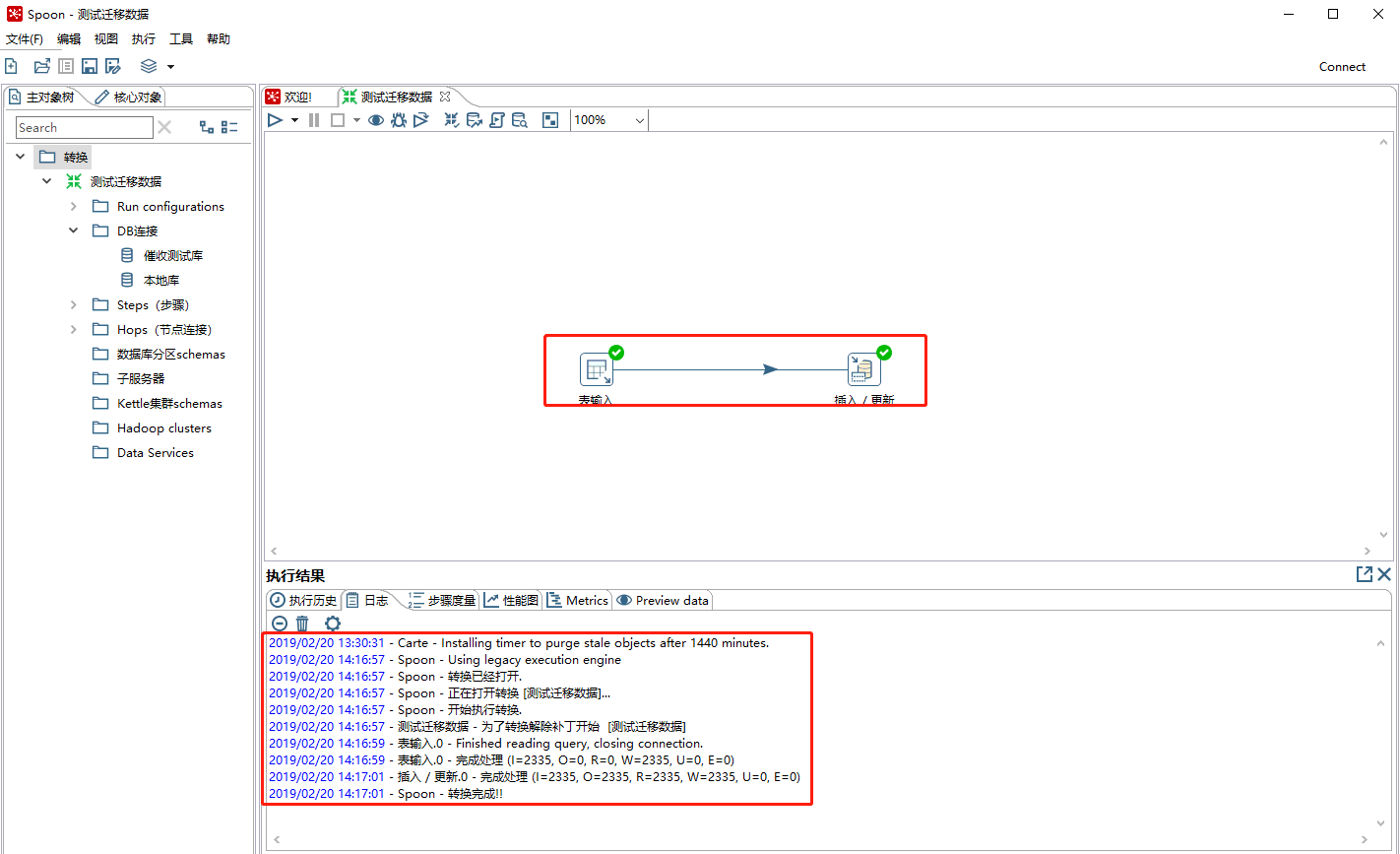Generate SQL script icon
1400x854 pixels.
click(x=497, y=120)
